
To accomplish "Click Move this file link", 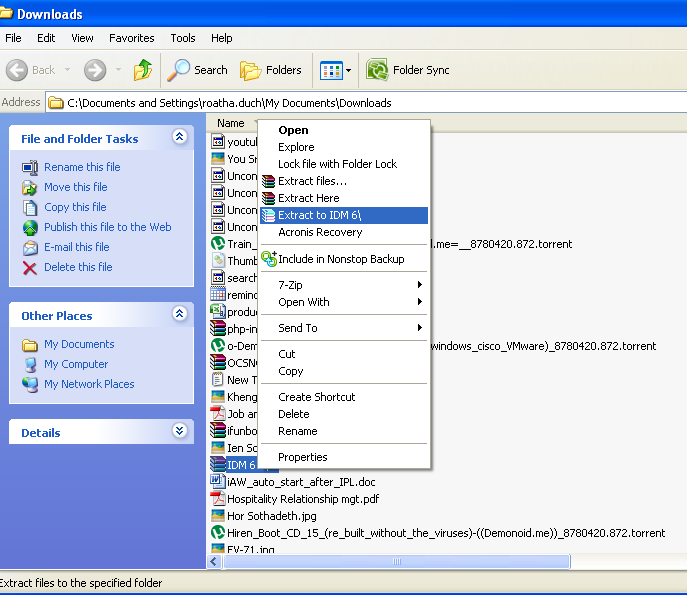I will [x=75, y=187].
